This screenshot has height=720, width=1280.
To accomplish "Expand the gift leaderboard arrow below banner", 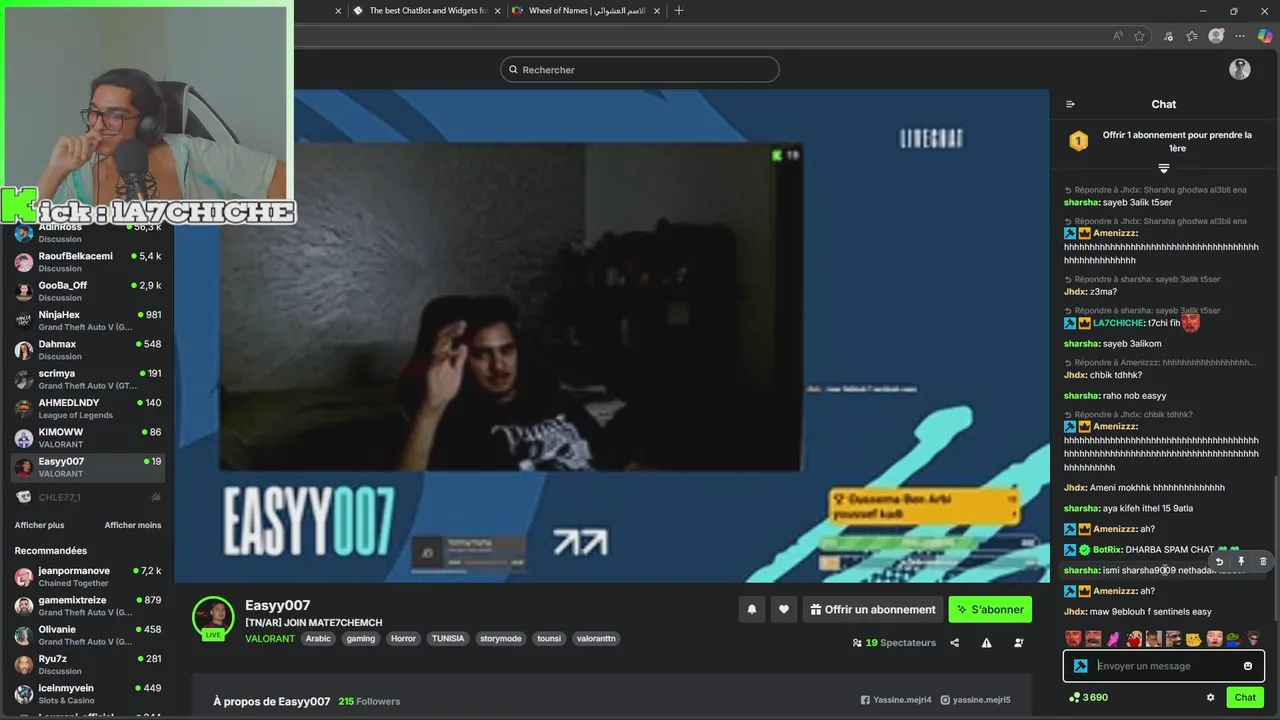I will click(x=1164, y=168).
